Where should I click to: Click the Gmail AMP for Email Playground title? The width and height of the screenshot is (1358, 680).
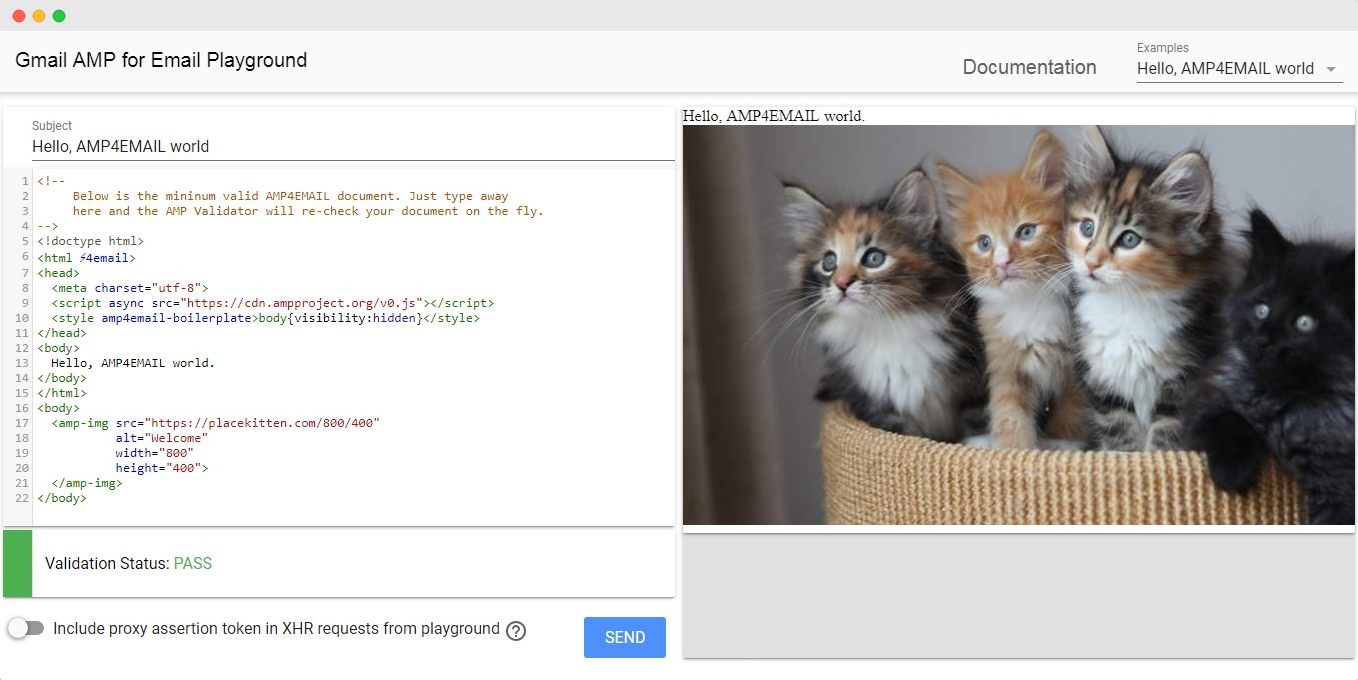[160, 60]
